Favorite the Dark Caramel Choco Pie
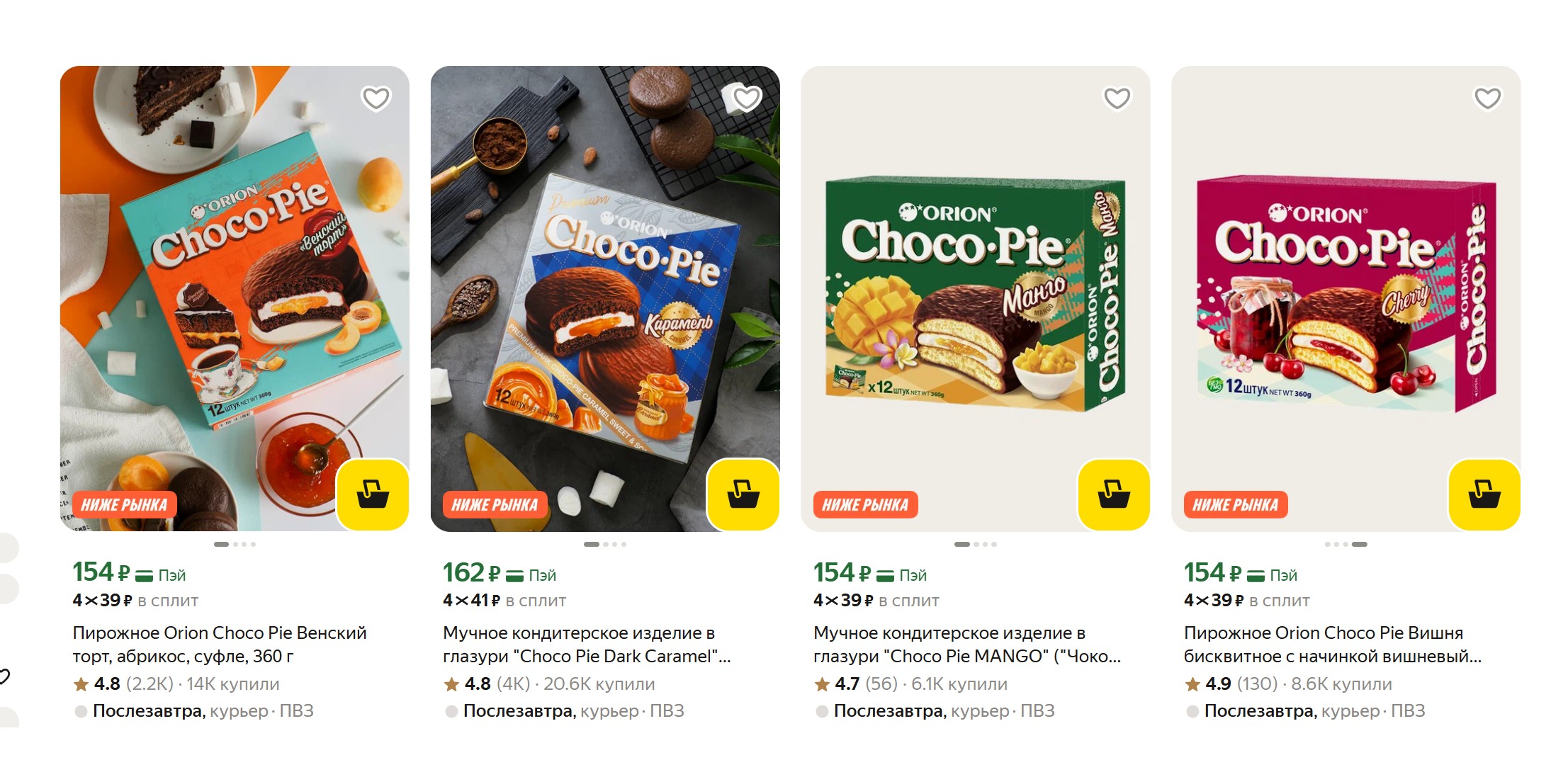The width and height of the screenshot is (1568, 777). click(x=746, y=98)
